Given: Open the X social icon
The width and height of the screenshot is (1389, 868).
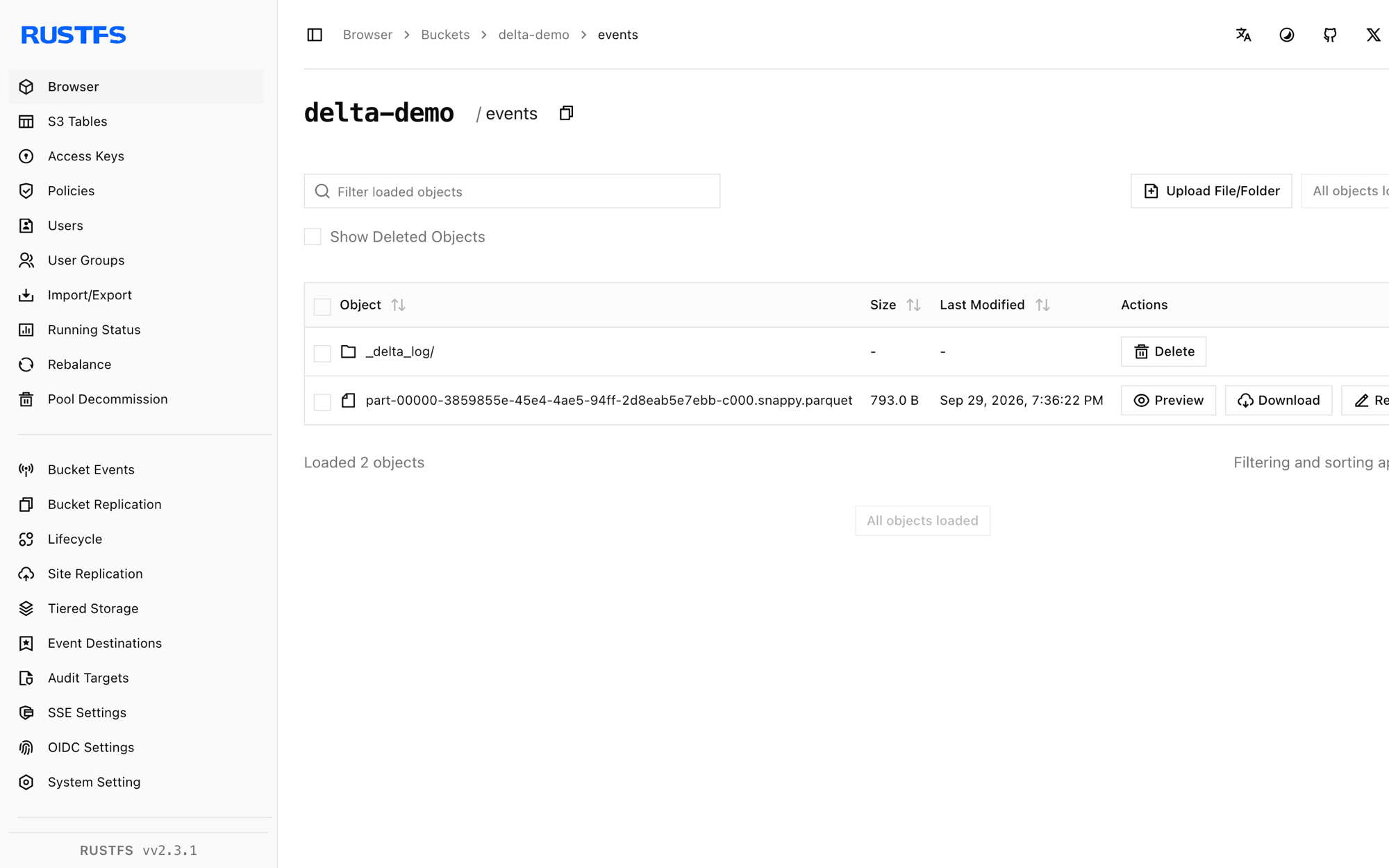Looking at the screenshot, I should coord(1373,35).
